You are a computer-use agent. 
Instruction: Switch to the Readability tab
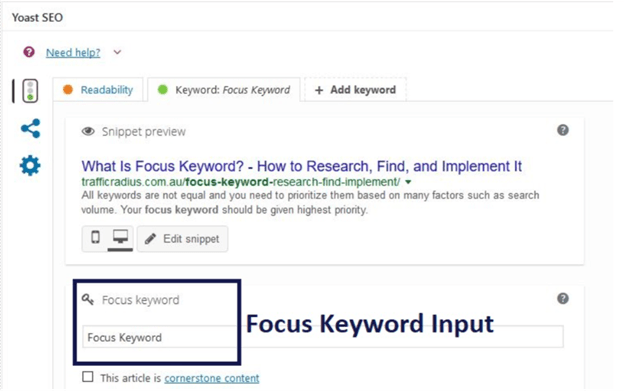point(98,90)
